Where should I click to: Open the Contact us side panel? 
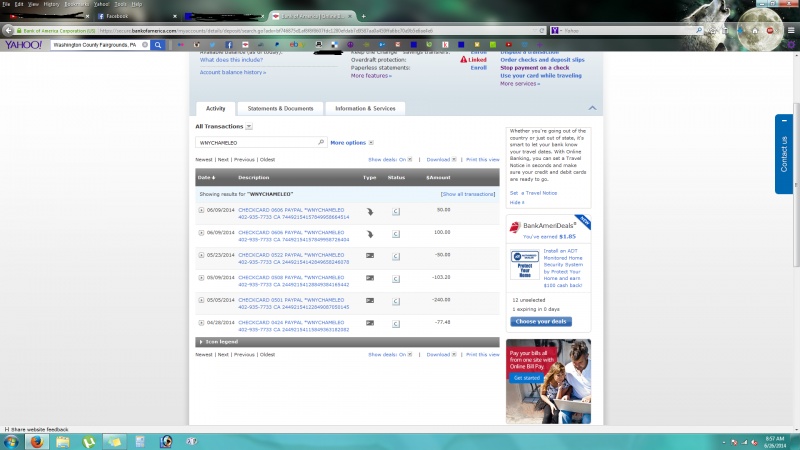pyautogui.click(x=784, y=154)
